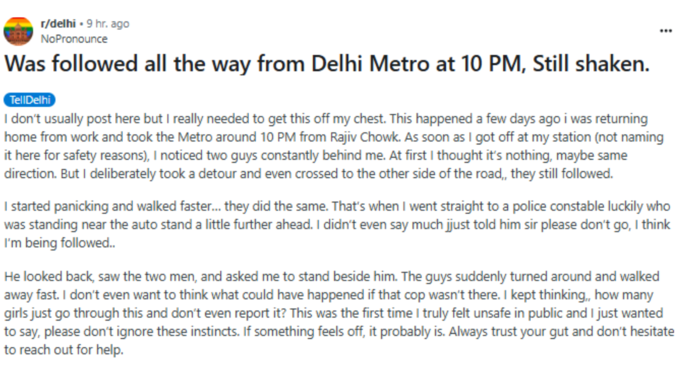
Task: Open the r/delhi community avatar icon
Action: [18, 31]
